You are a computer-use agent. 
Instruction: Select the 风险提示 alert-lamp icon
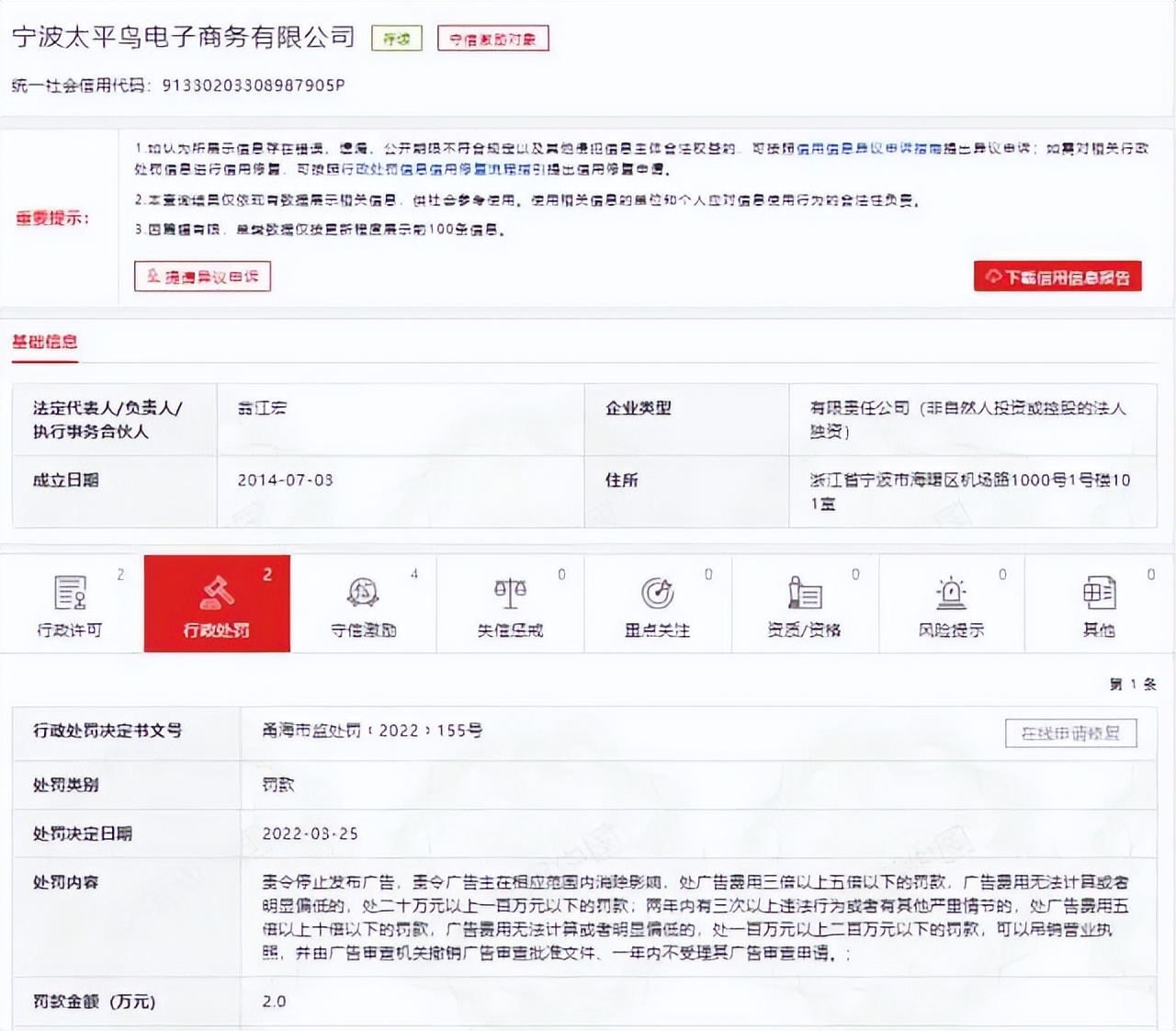coord(952,595)
